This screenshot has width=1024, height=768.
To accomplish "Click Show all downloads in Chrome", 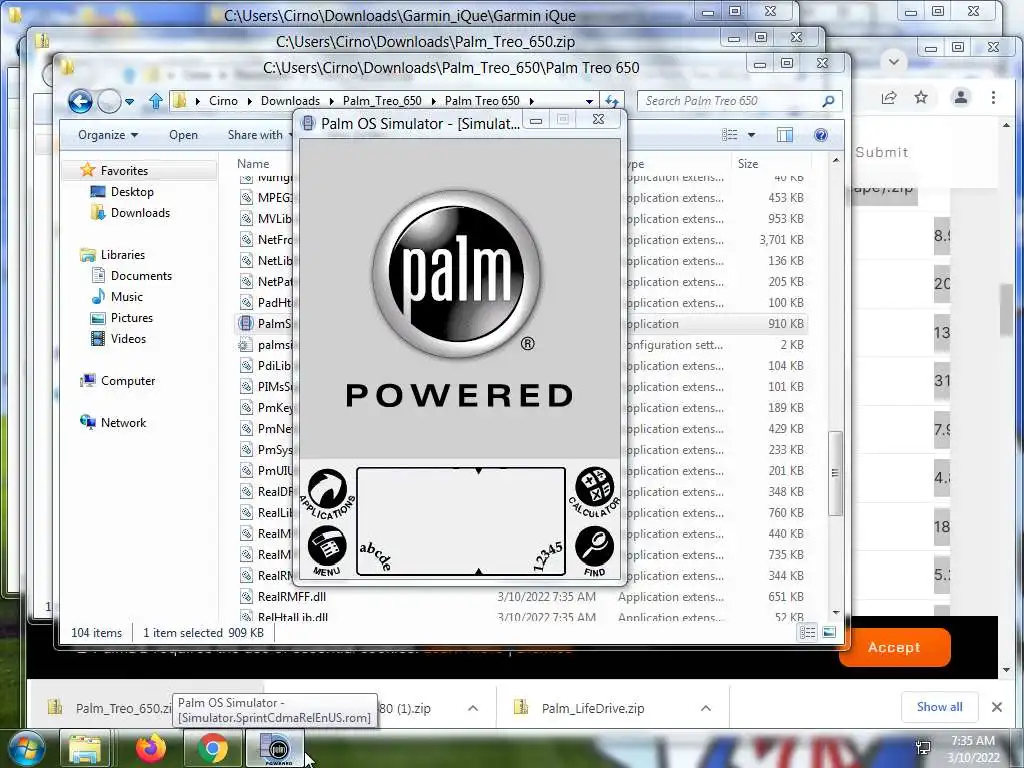I will [939, 707].
